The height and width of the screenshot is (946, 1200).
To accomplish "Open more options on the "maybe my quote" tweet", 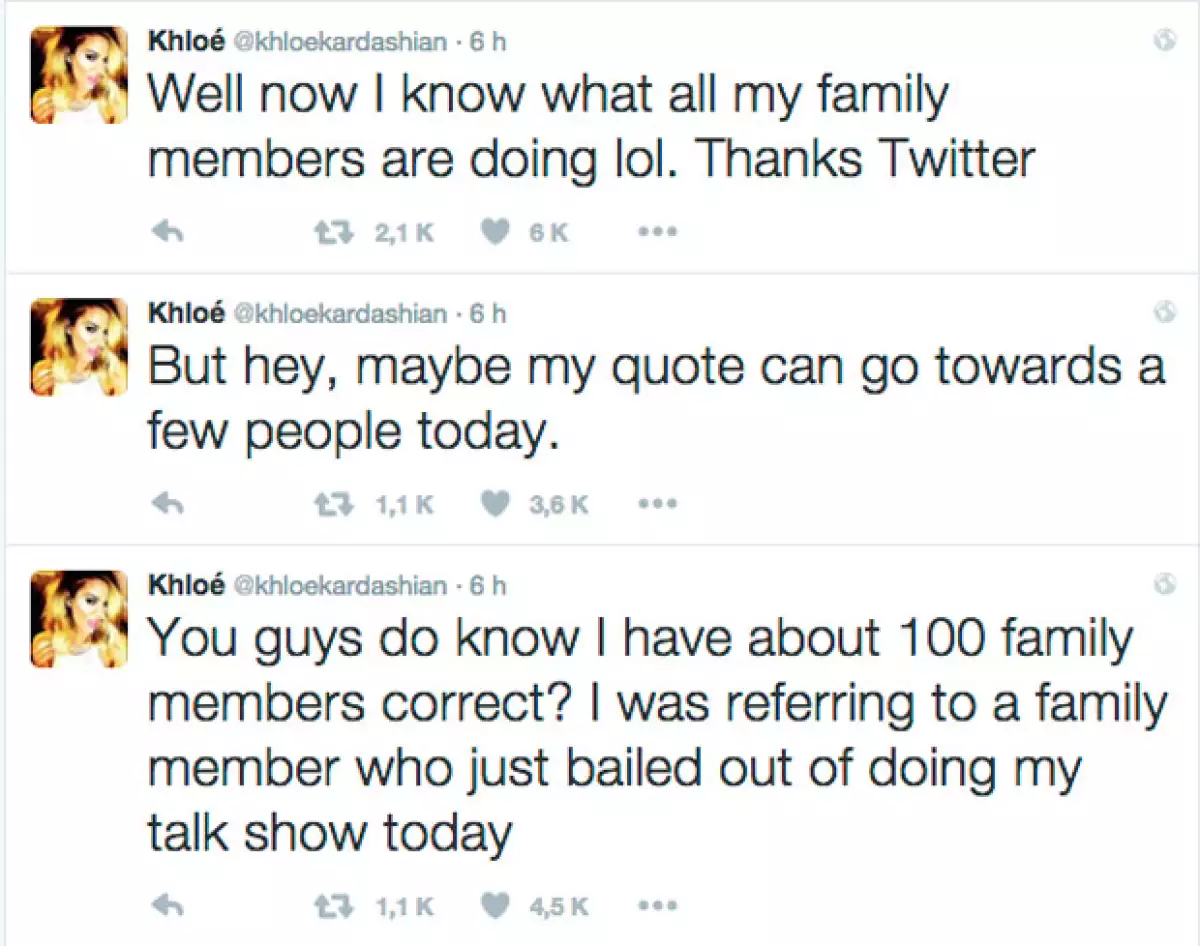I will pyautogui.click(x=657, y=506).
